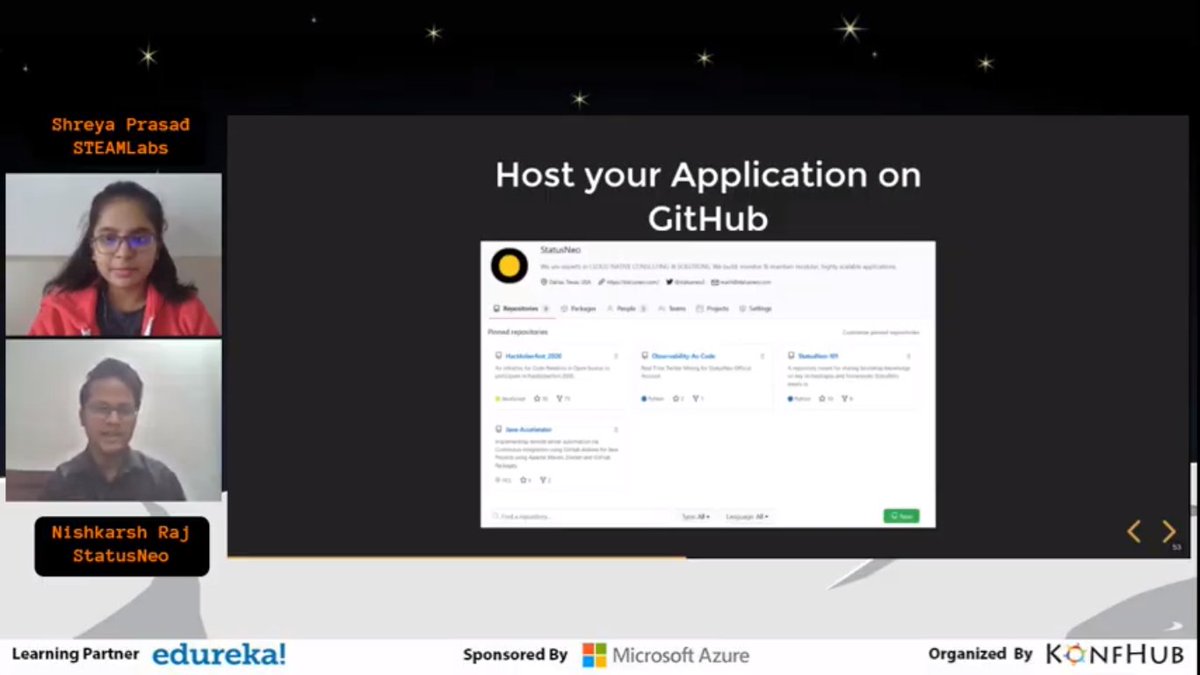
Task: Go to the next slide arrow
Action: 1168,531
